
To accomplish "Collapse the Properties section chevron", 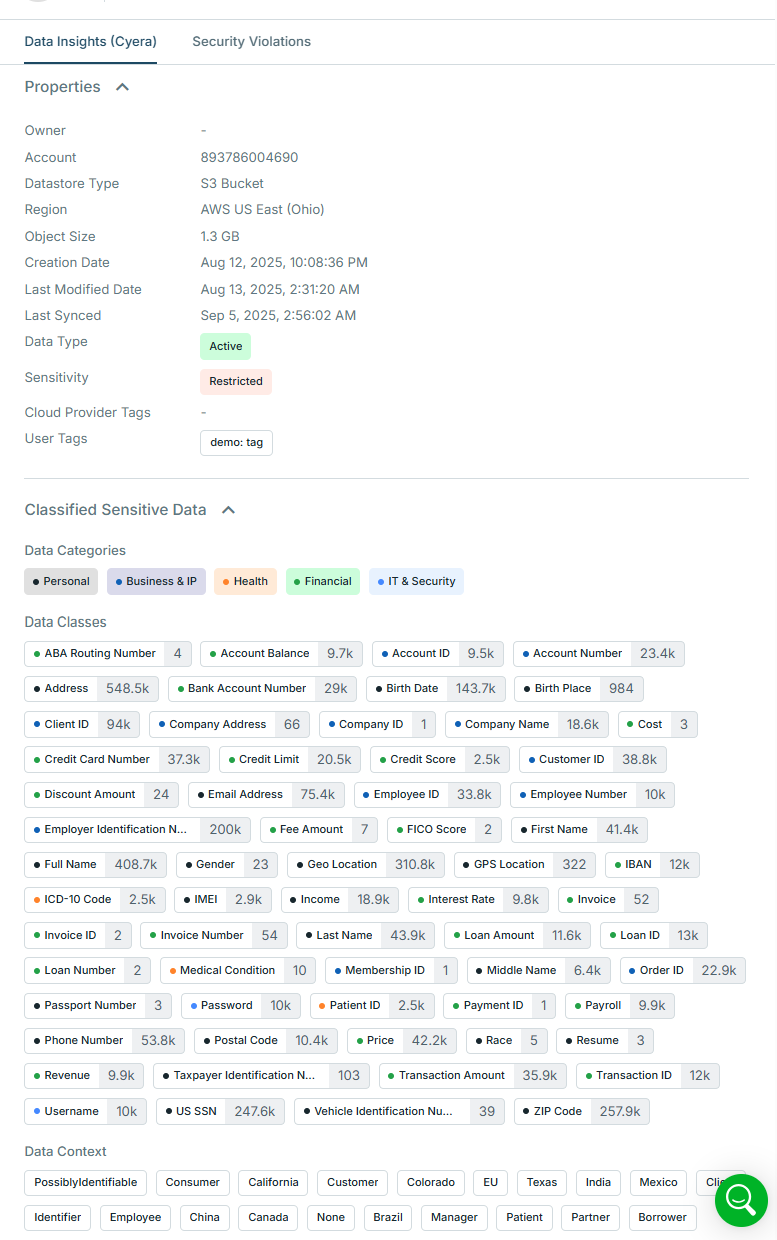I will tap(123, 87).
